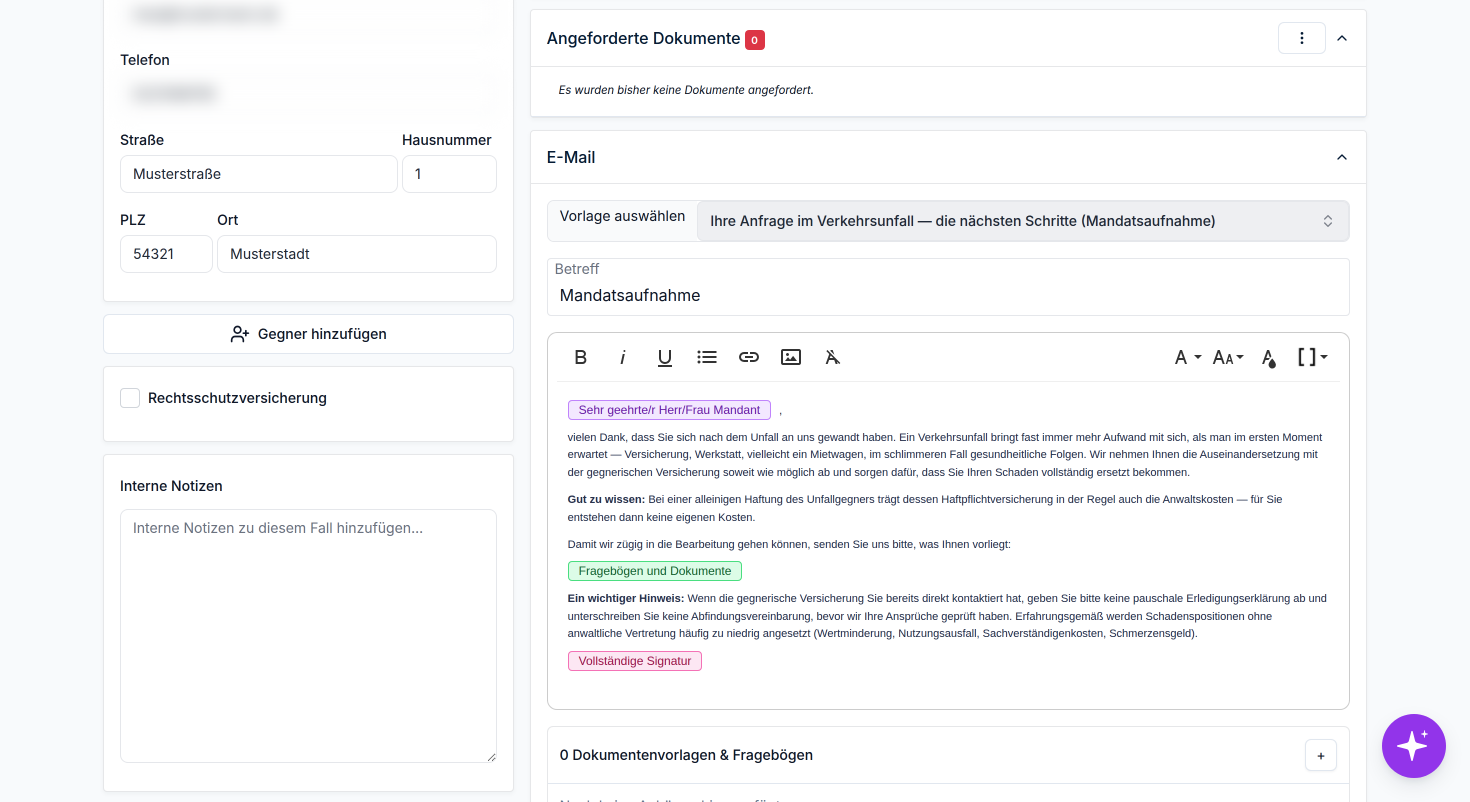The image size is (1470, 802).
Task: Open font size dropdown in editor
Action: click(x=1228, y=357)
